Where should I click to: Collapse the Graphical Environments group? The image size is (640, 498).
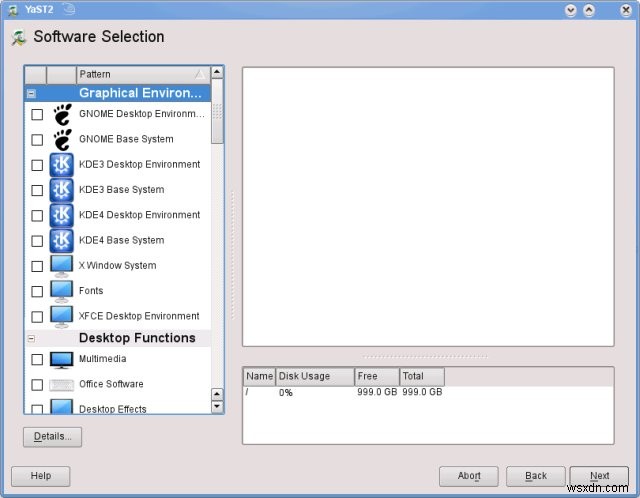pos(31,94)
